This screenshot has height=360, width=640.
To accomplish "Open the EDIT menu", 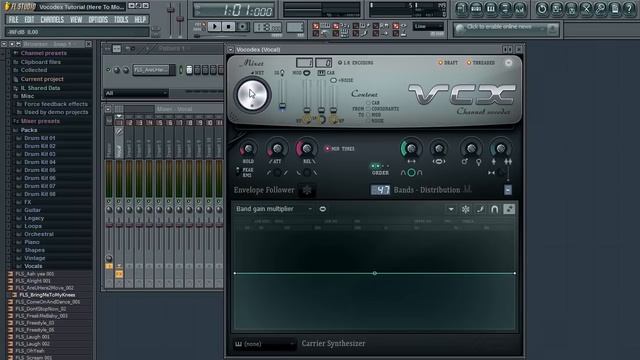I will tap(29, 20).
